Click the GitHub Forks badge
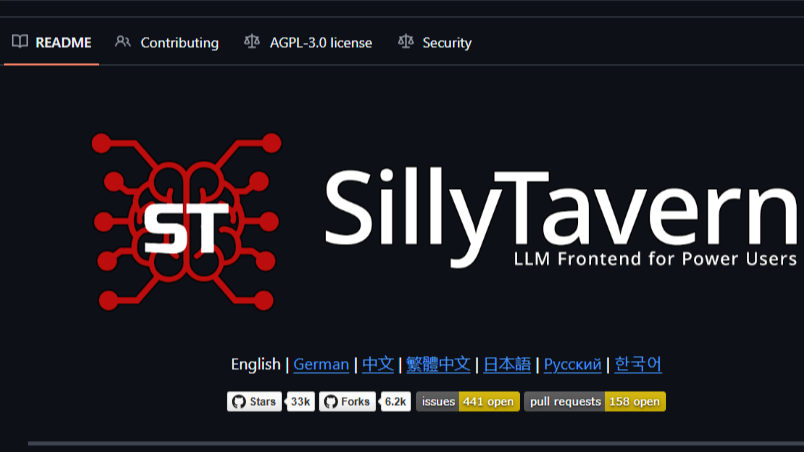This screenshot has height=452, width=804. tap(347, 402)
